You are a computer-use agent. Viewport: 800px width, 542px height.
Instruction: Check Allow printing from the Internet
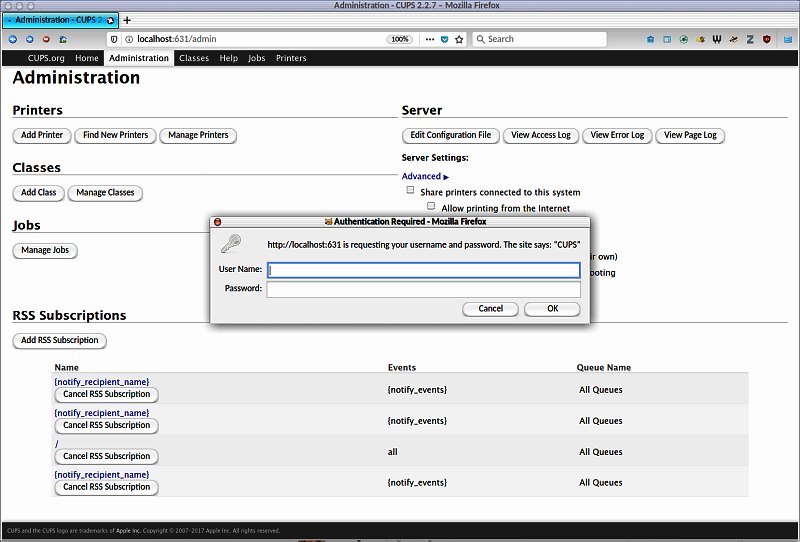point(431,206)
